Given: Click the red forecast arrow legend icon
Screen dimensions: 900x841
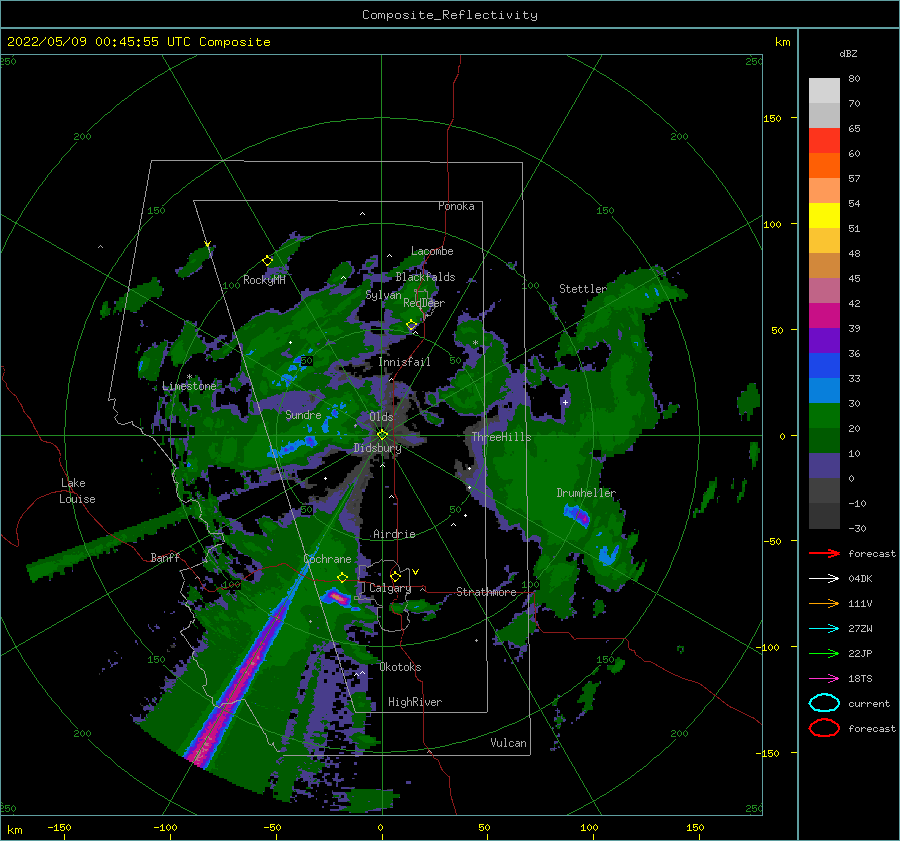Looking at the screenshot, I should [x=824, y=553].
